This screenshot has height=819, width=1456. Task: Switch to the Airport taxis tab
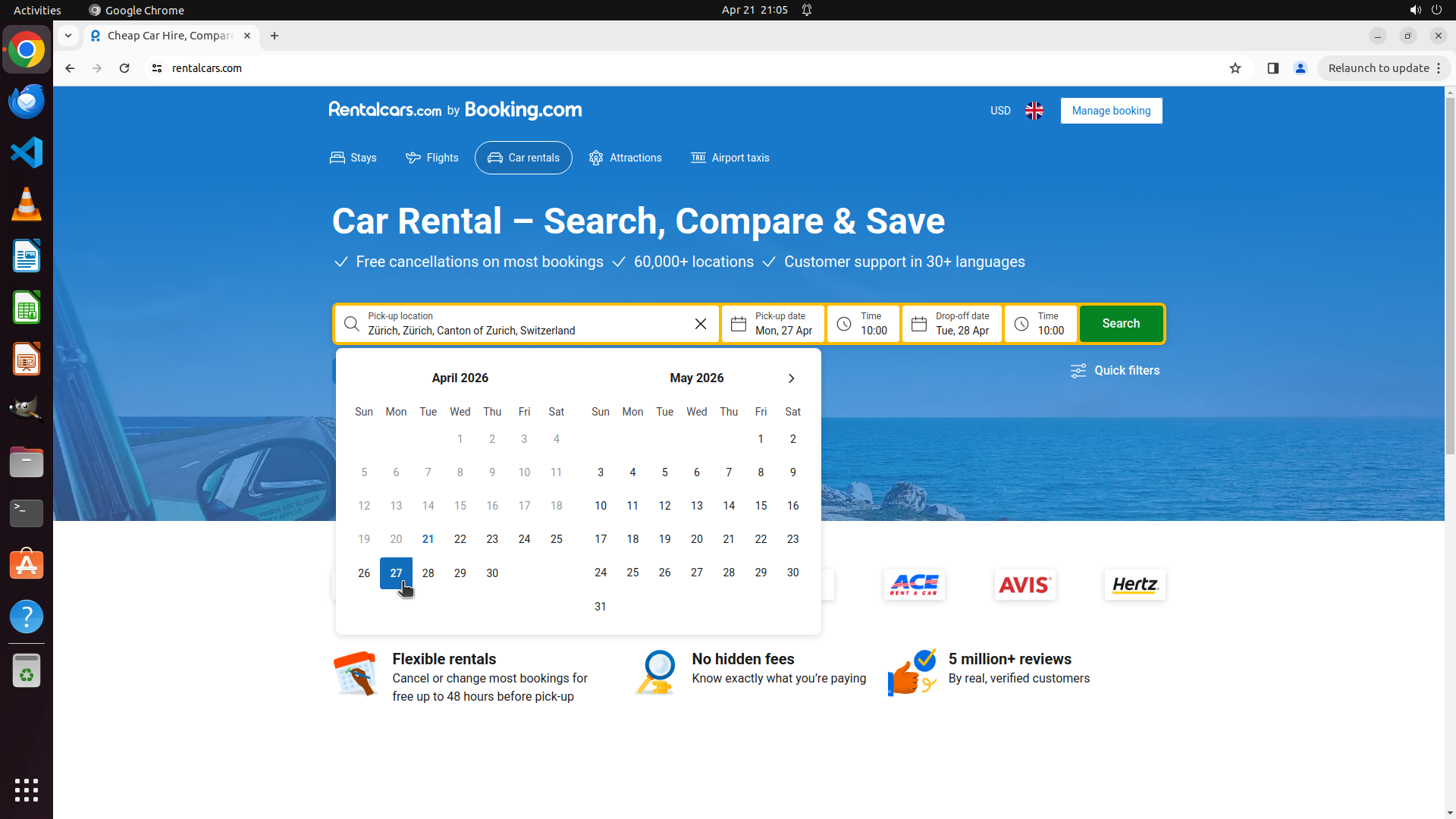click(x=730, y=158)
